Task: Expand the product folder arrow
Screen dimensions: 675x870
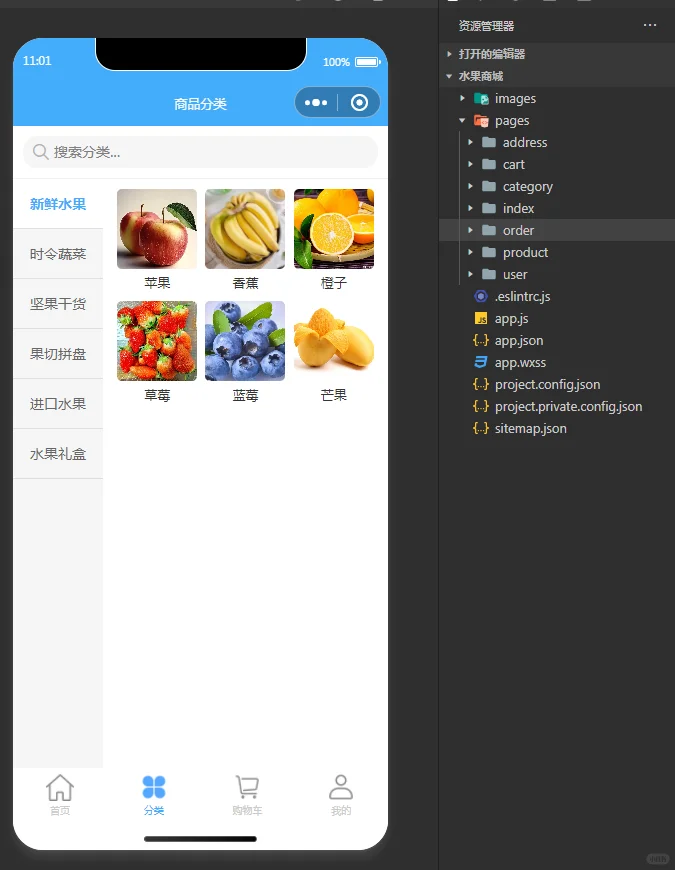Action: [470, 252]
